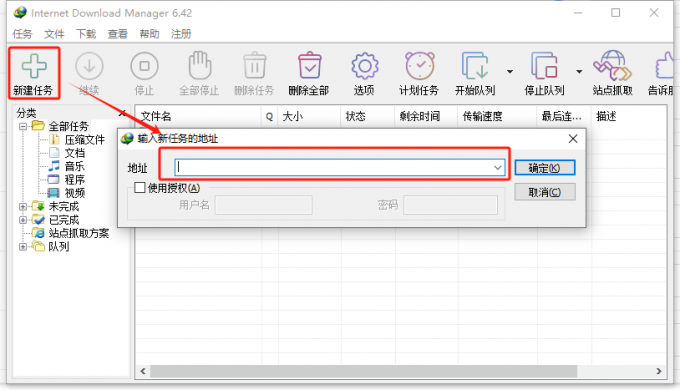Sort by 最后连… column header

tap(564, 116)
